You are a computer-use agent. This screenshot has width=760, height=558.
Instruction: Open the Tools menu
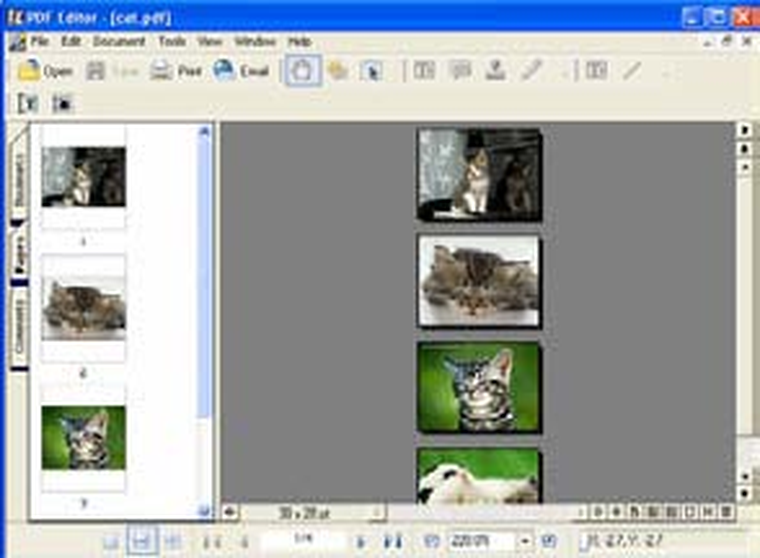tap(172, 42)
